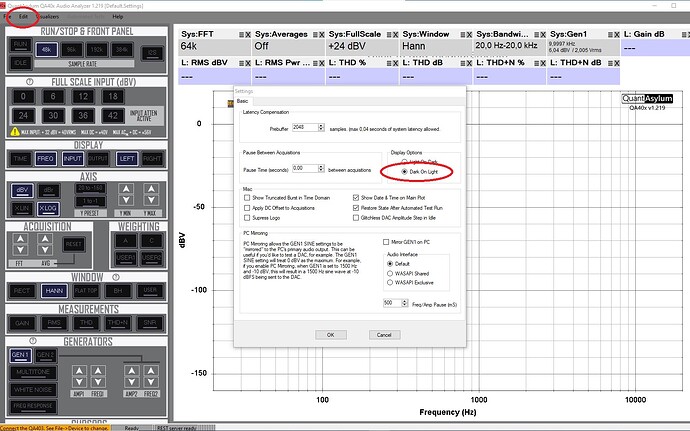This screenshot has height=431, width=690.
Task: Select the dBV axis unit
Action: [x=22, y=191]
